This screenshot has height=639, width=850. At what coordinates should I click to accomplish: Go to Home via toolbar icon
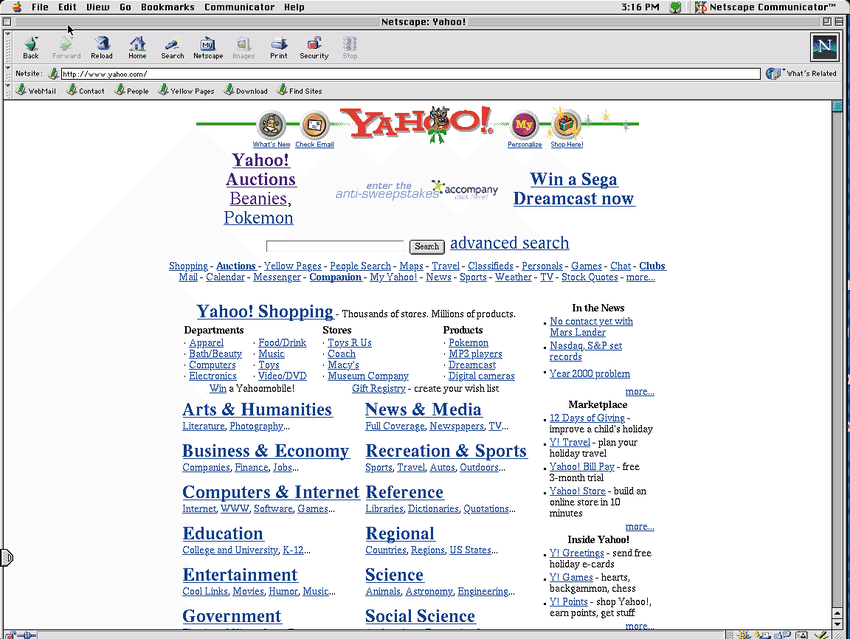click(137, 47)
